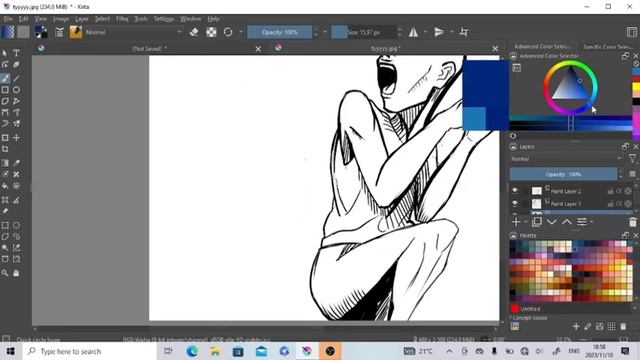Open the choose workspace button
The image size is (640, 360).
[x=631, y=32]
